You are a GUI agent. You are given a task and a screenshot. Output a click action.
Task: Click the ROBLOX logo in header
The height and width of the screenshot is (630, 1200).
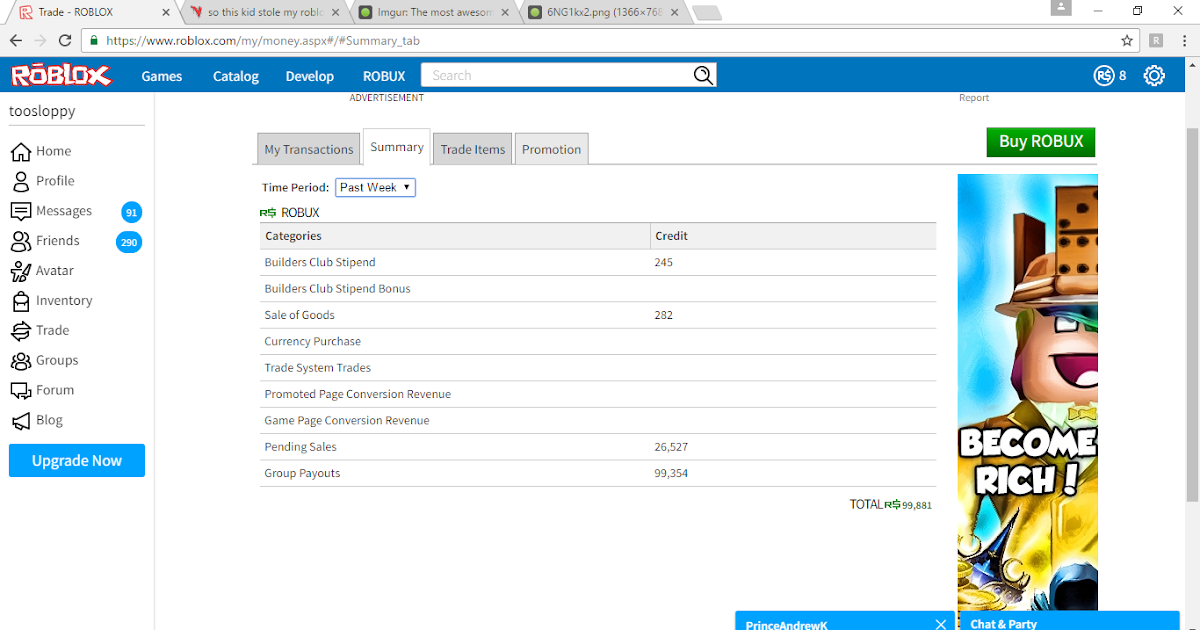61,75
